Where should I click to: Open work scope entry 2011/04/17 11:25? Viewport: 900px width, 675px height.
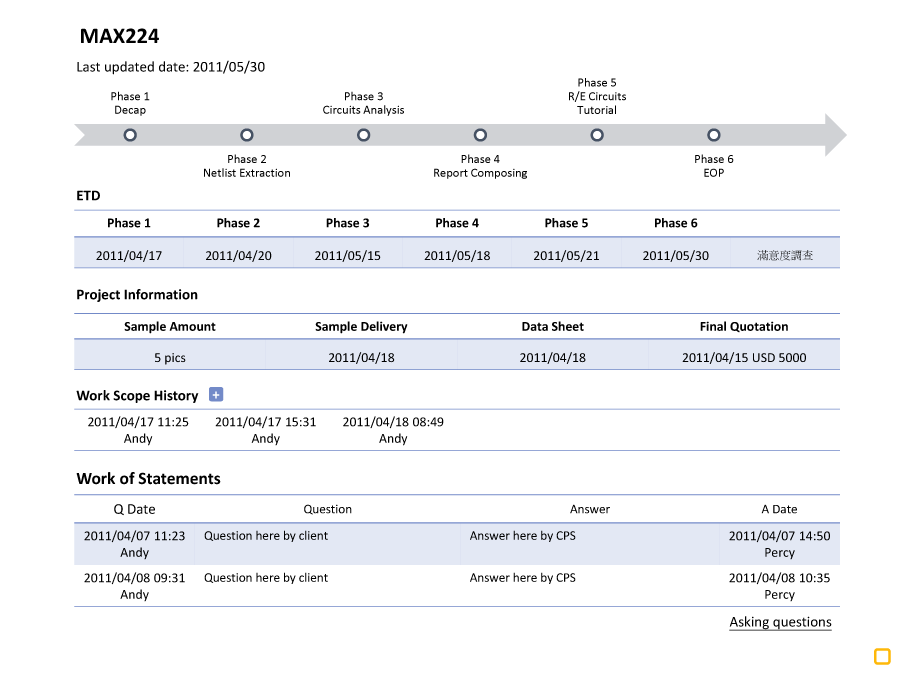tap(138, 430)
